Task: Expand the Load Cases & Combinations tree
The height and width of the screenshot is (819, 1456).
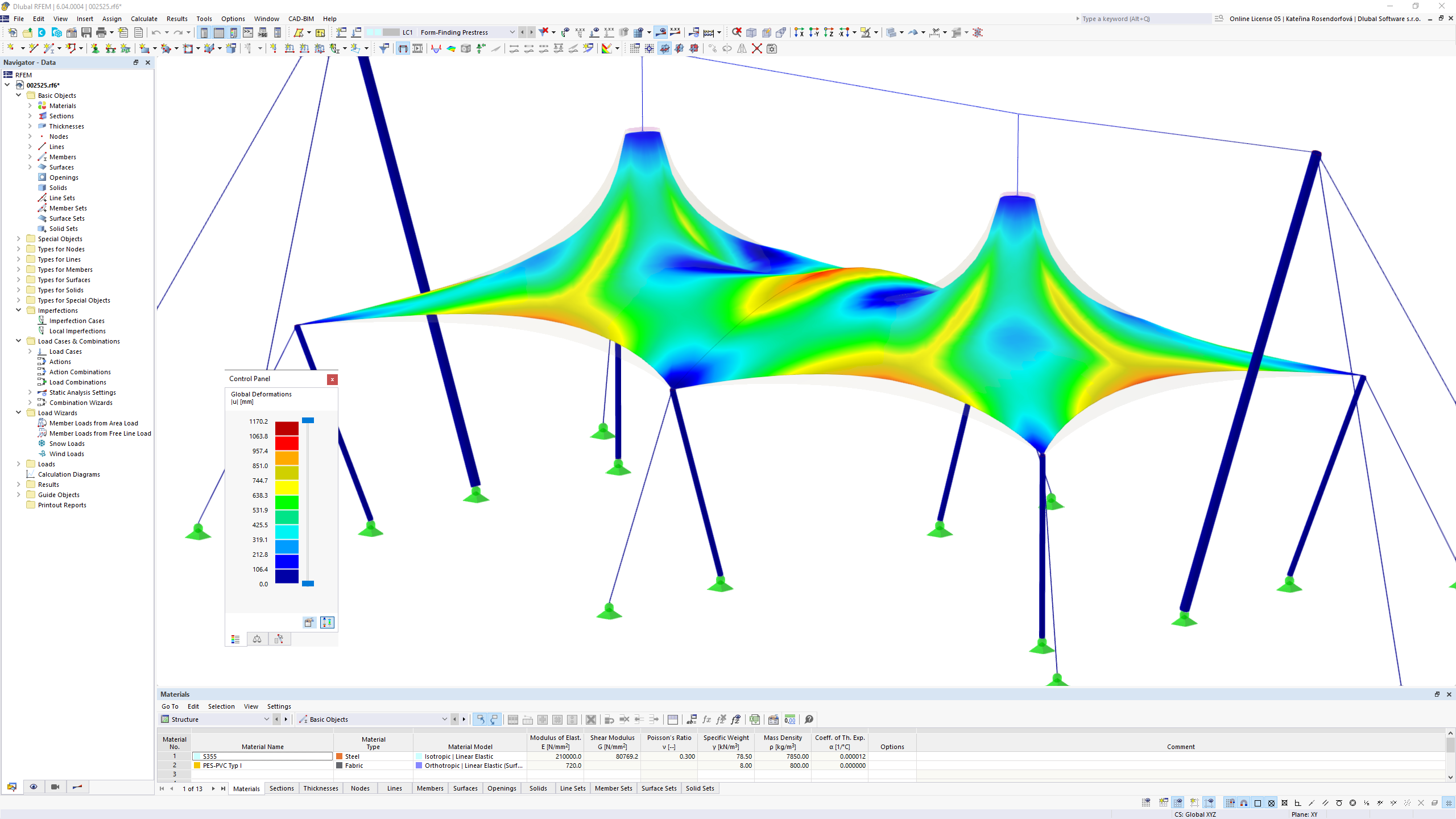Action: [17, 340]
